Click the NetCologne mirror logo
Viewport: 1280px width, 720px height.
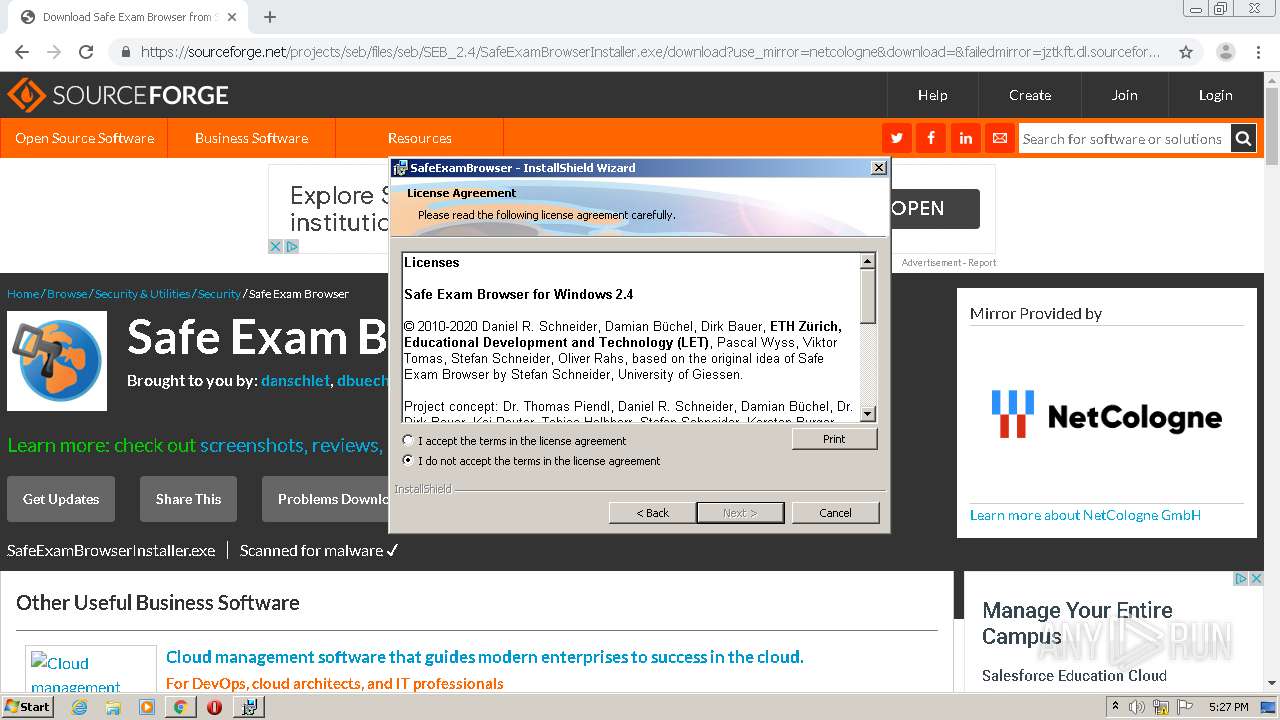(1107, 415)
